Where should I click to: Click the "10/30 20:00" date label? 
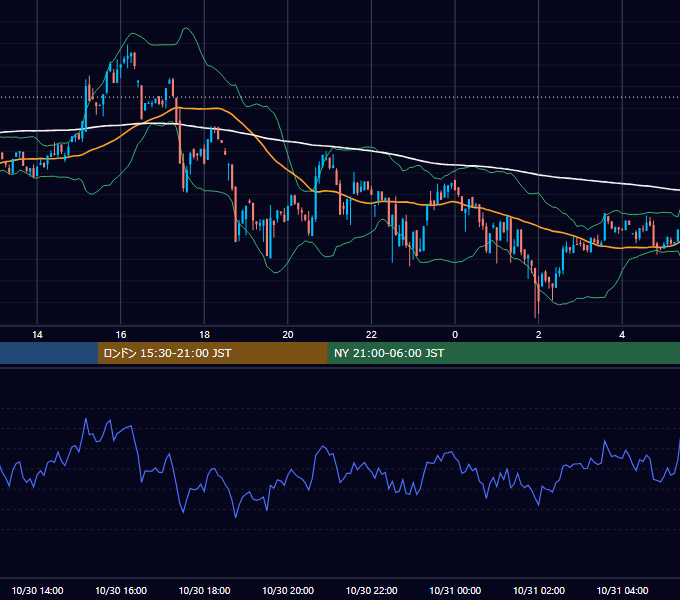(288, 590)
